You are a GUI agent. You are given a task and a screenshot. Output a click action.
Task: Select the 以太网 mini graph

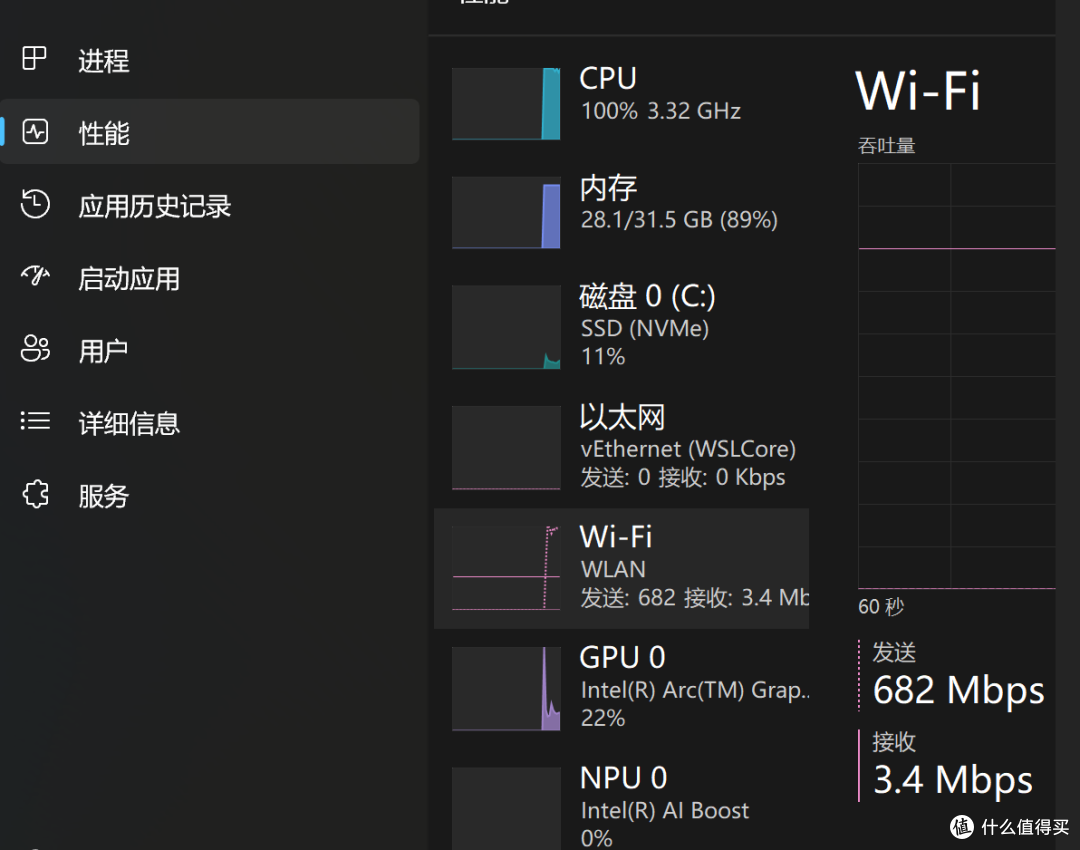point(506,448)
